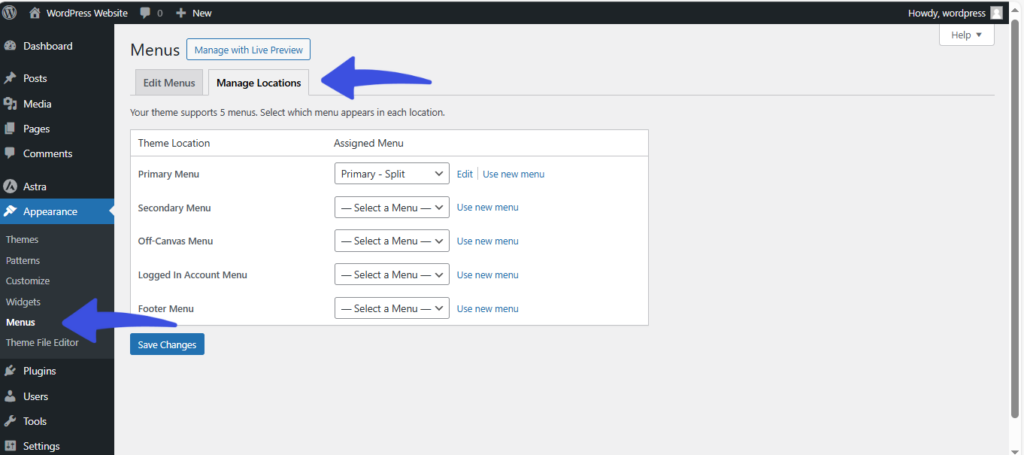Click the Dashboard gauge icon

tap(10, 46)
